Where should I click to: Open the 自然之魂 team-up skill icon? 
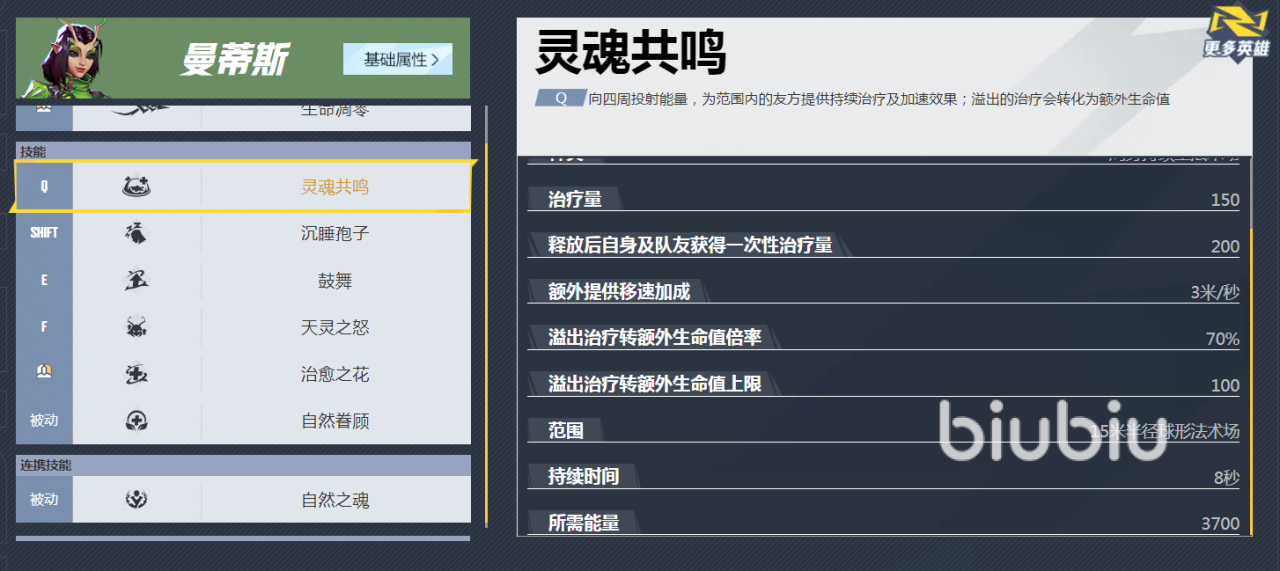[x=137, y=499]
